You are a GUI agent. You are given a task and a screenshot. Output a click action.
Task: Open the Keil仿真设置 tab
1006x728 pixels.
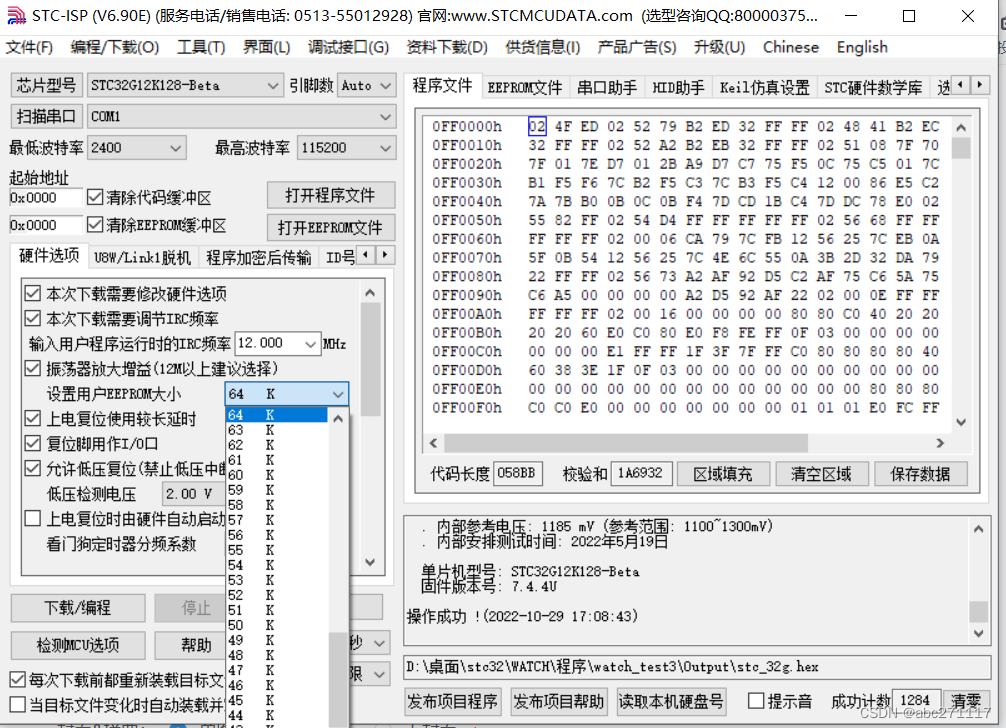point(766,86)
